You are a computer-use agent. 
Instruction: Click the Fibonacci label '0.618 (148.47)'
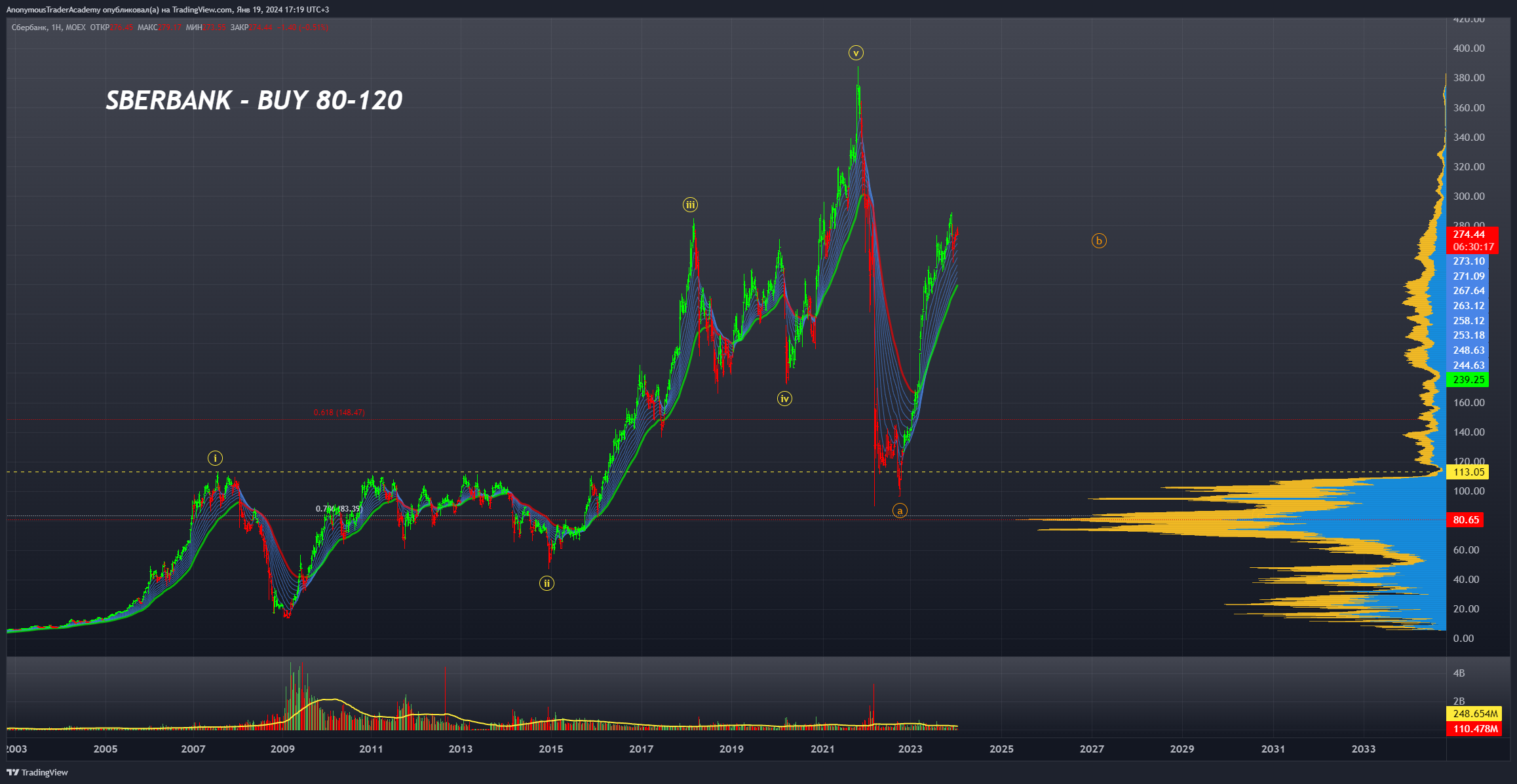coord(339,413)
